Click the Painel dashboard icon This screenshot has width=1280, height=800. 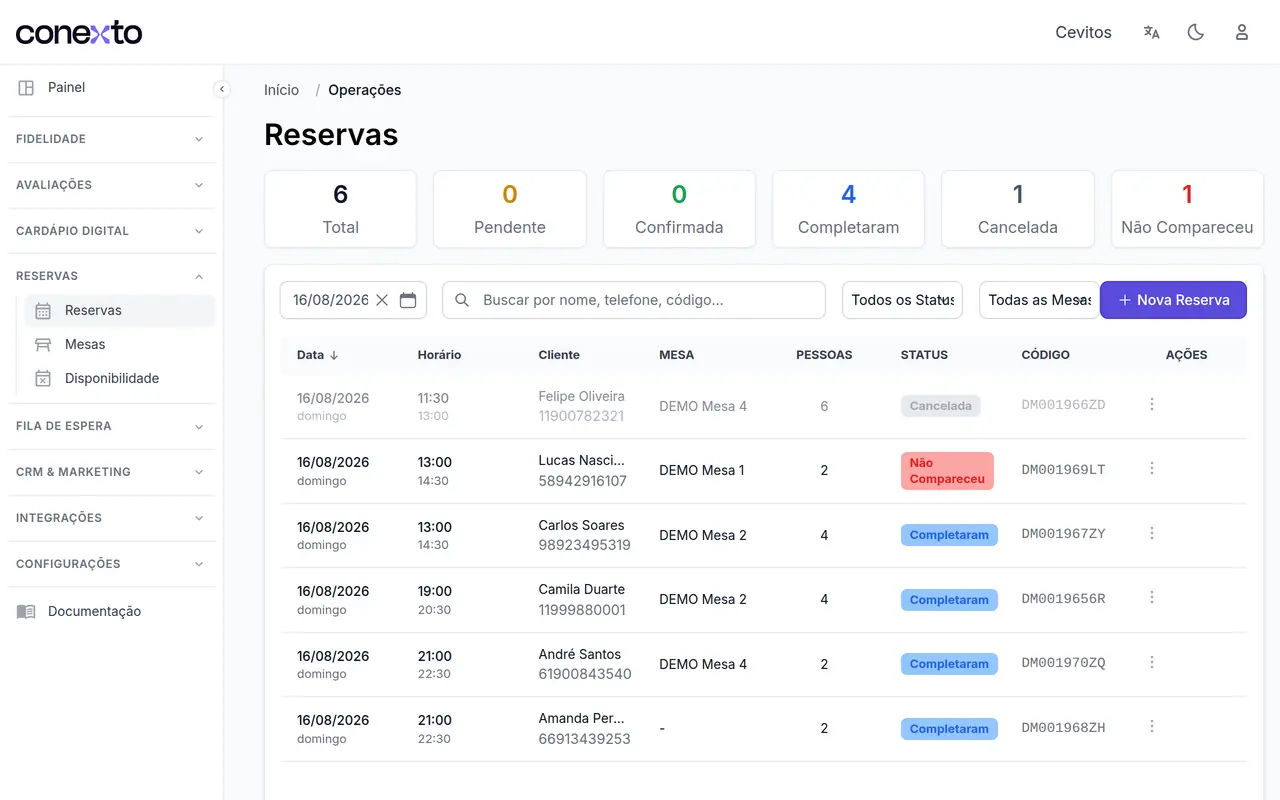click(x=26, y=88)
